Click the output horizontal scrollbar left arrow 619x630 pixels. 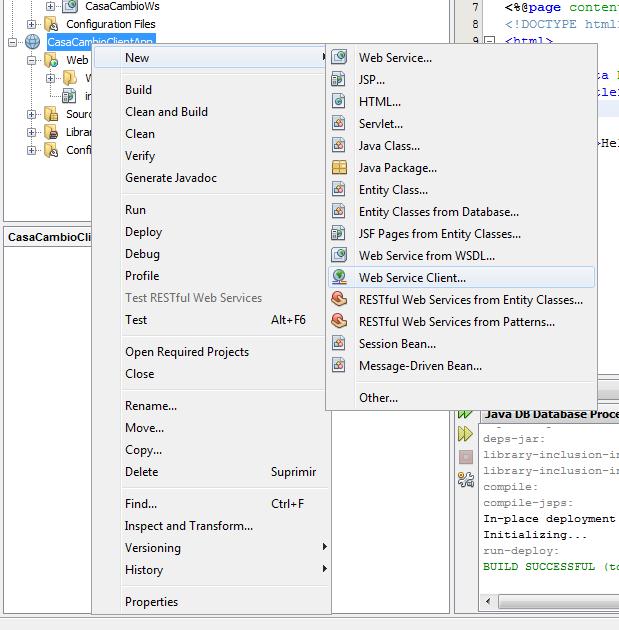tap(488, 601)
